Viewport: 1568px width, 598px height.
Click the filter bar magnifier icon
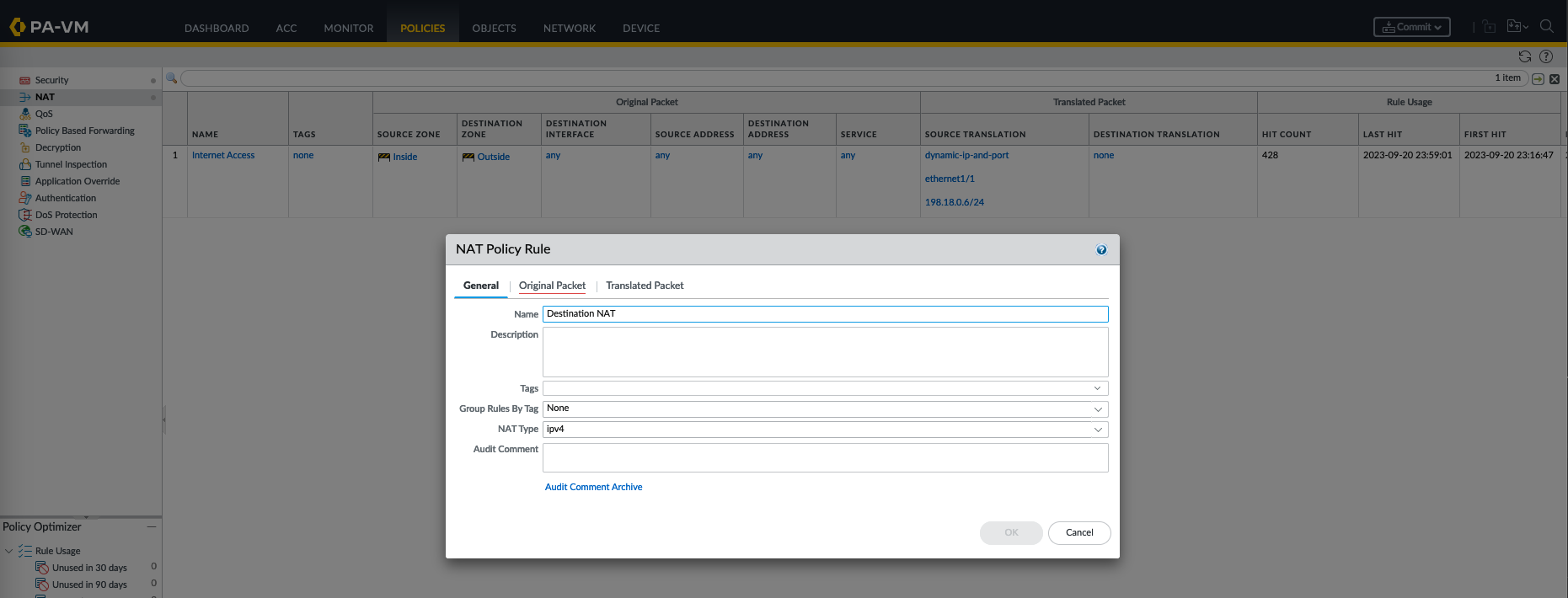(x=172, y=78)
